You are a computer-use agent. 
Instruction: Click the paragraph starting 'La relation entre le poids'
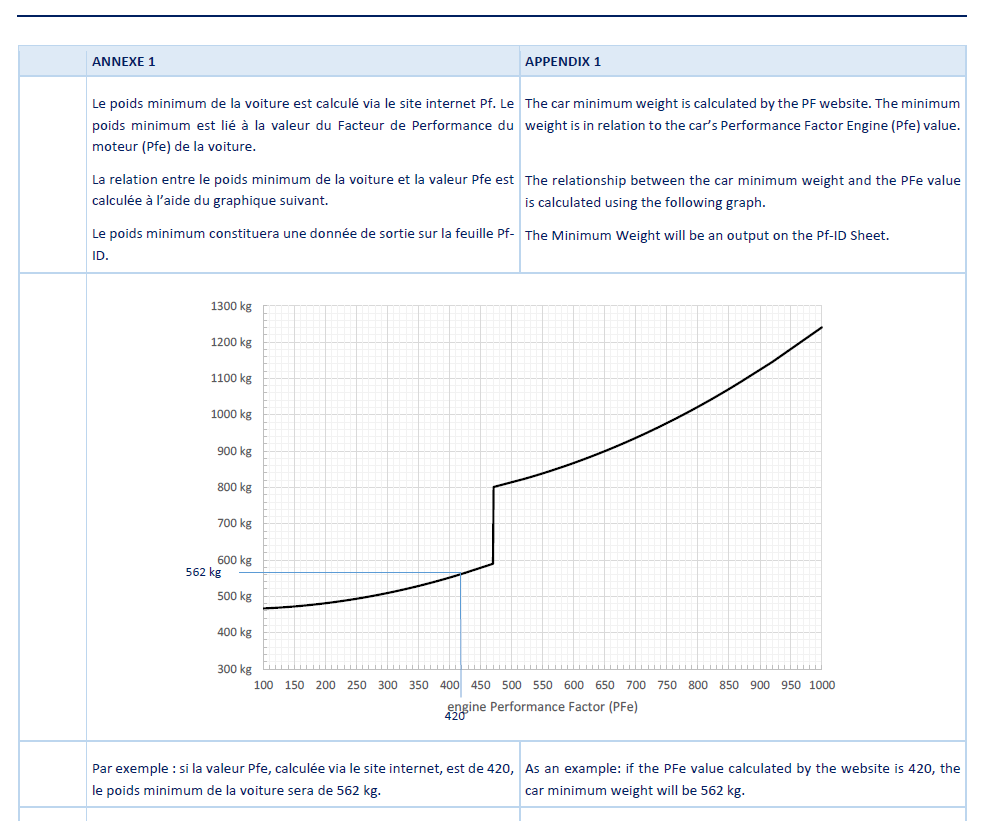click(x=302, y=190)
